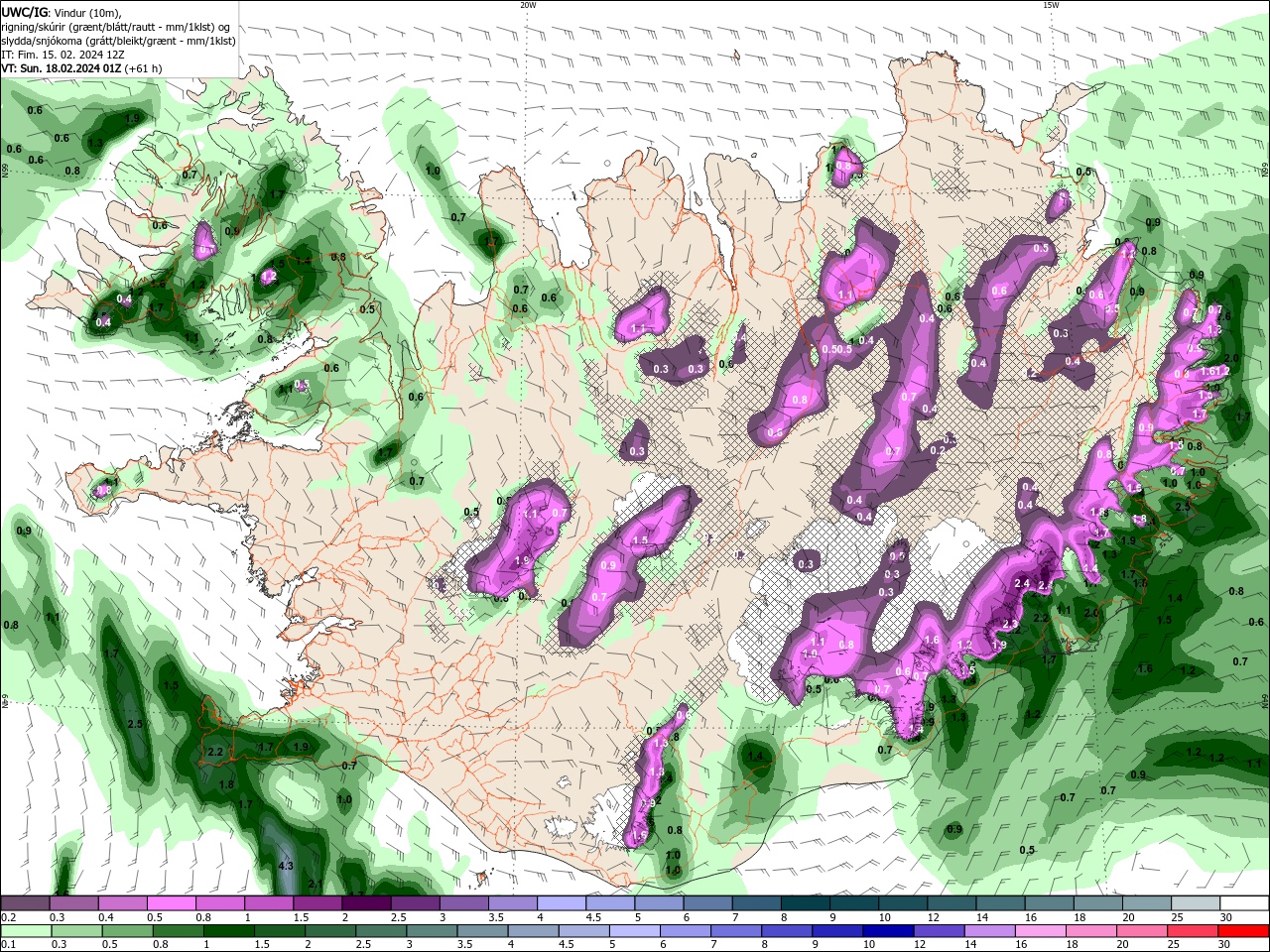Click the '0.1' label under the rain scale
This screenshot has height=952, width=1270.
point(8,945)
